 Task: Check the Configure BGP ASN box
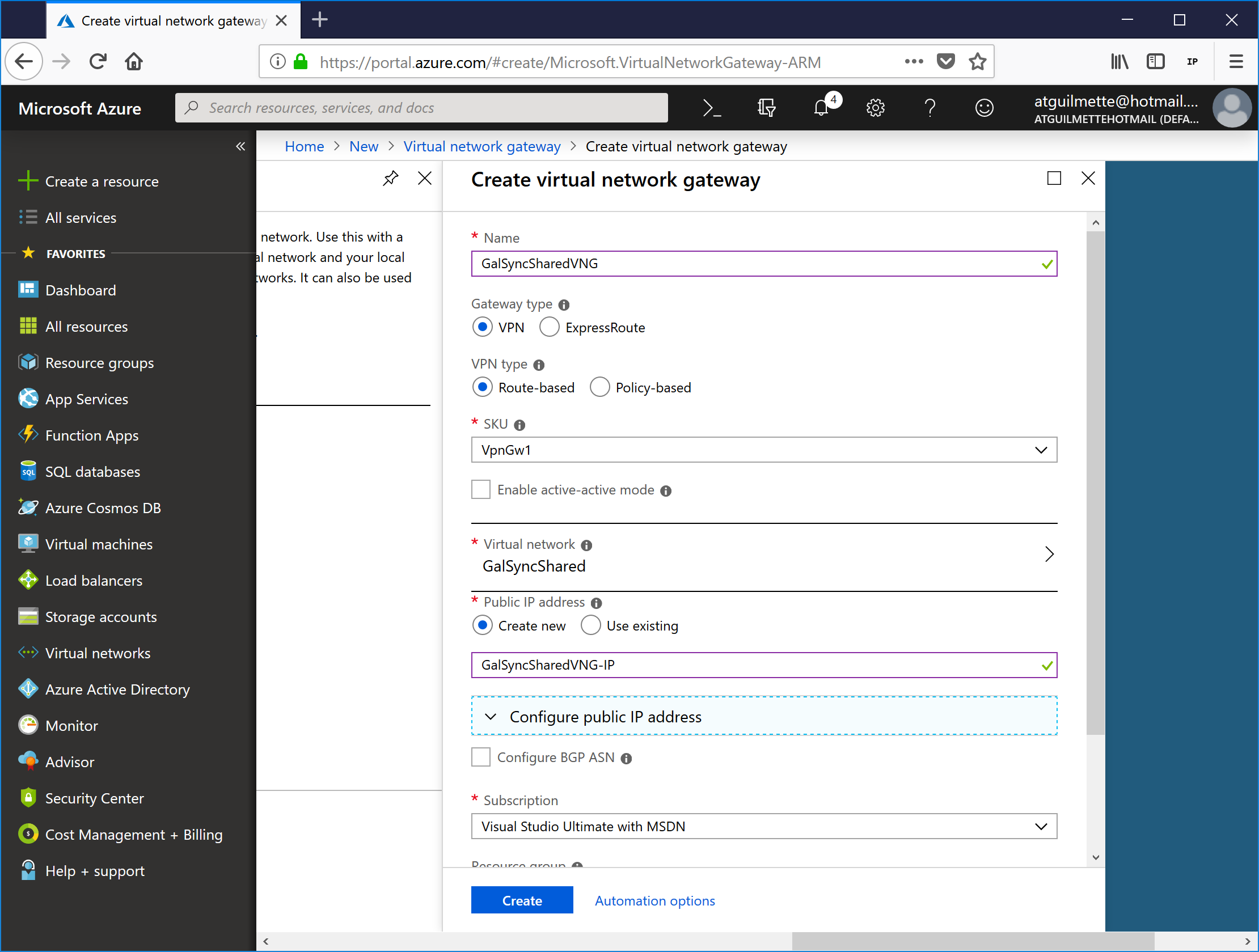tap(481, 758)
